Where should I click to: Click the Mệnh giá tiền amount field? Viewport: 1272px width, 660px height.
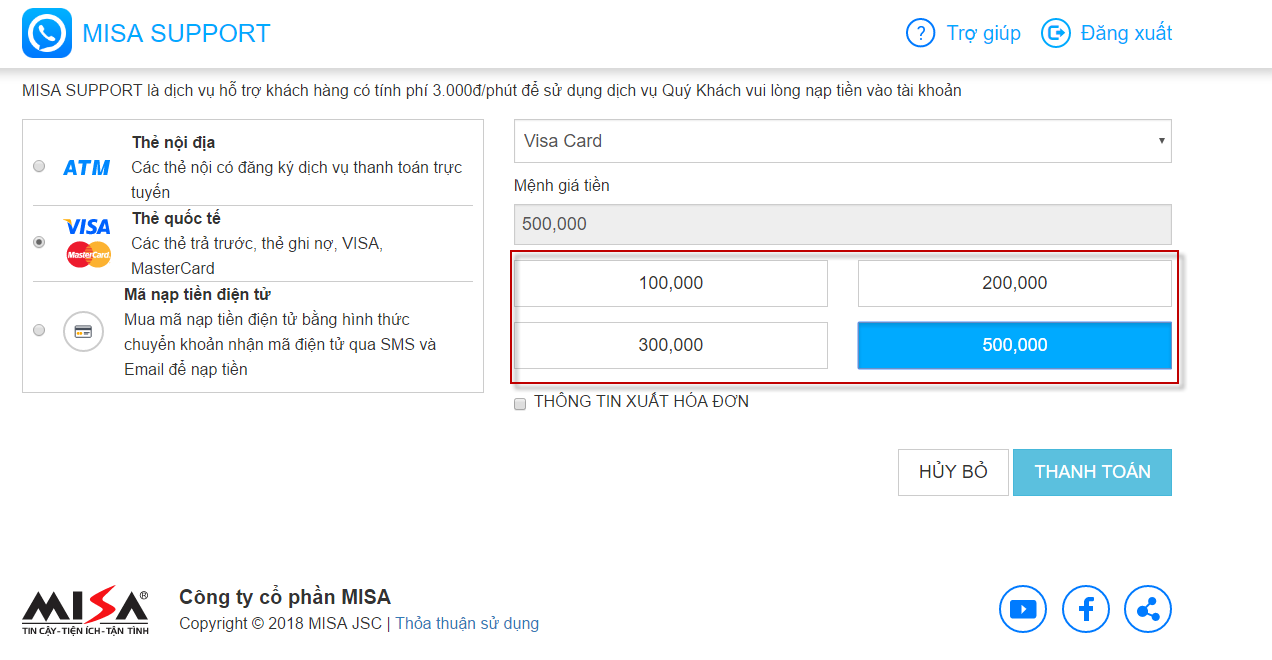point(843,224)
